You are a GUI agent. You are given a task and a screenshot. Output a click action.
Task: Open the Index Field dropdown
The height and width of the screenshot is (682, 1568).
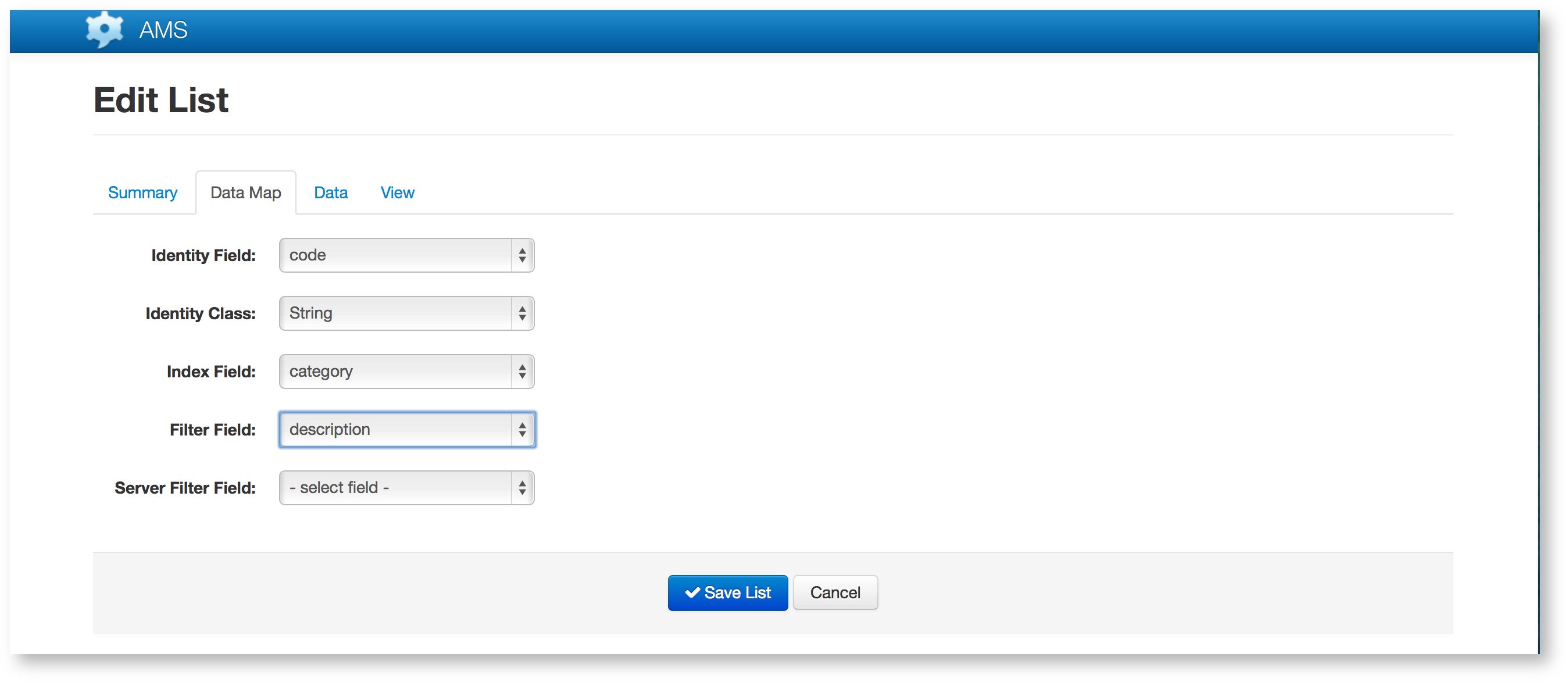point(396,372)
